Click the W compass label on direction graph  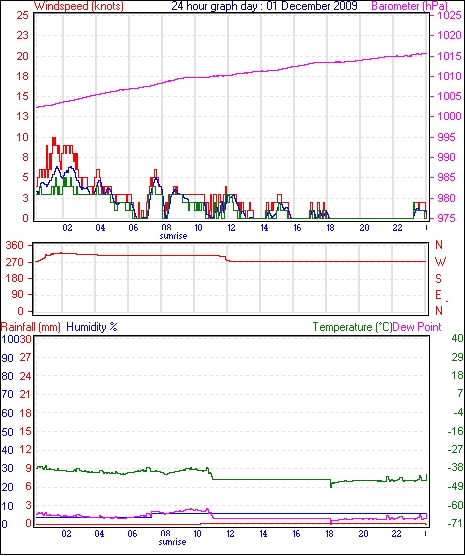(x=440, y=262)
